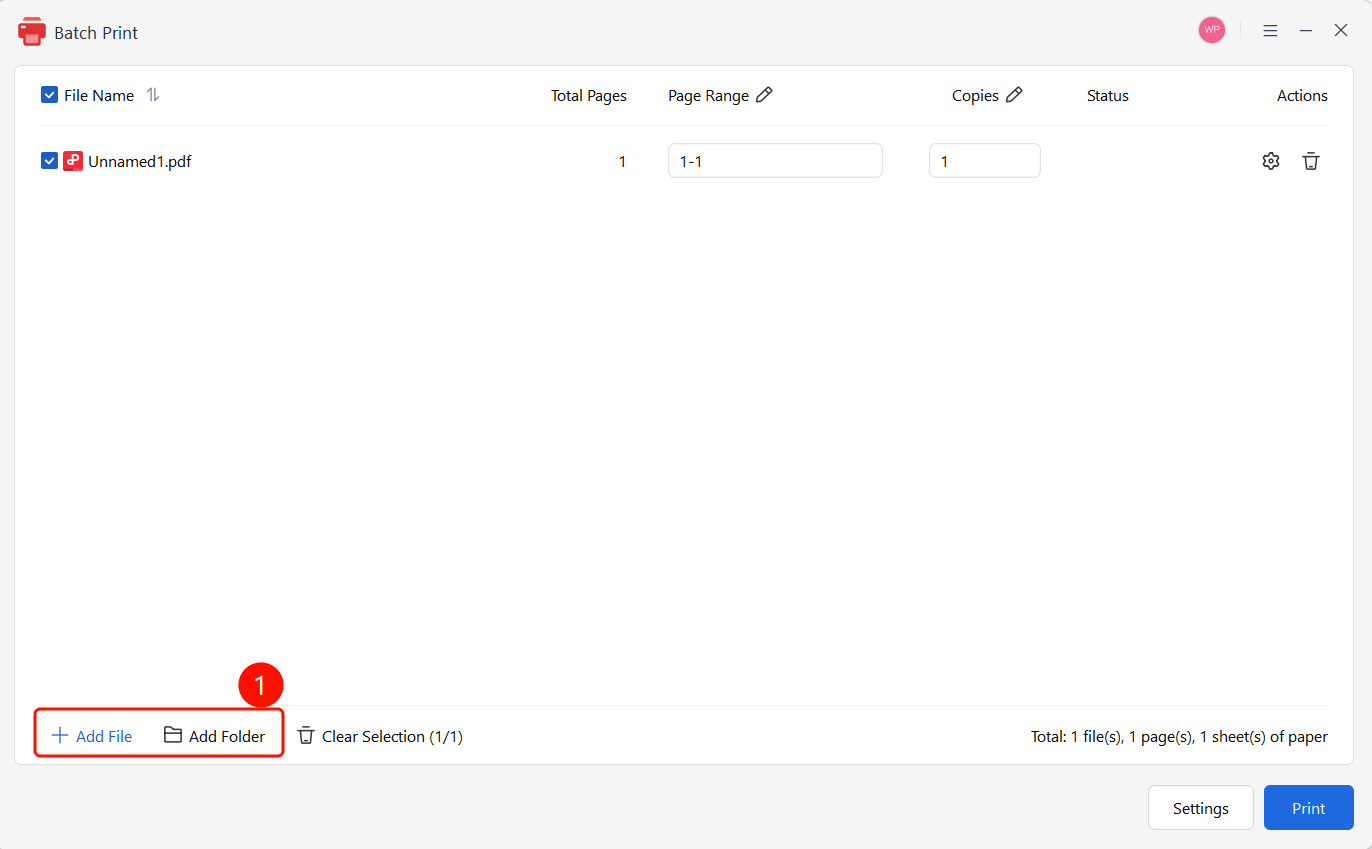Open the Settings button at bottom
The height and width of the screenshot is (849, 1372).
(1201, 808)
